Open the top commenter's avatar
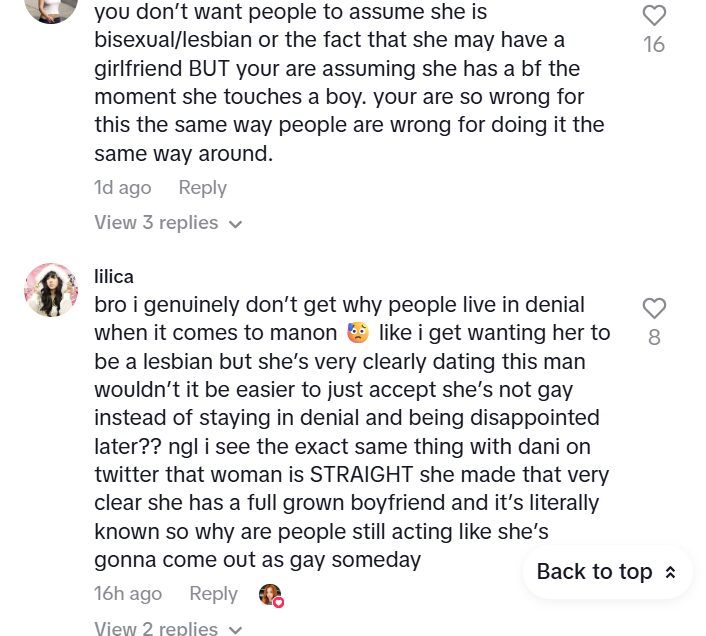Screen dimensions: 706x636 coord(50,8)
